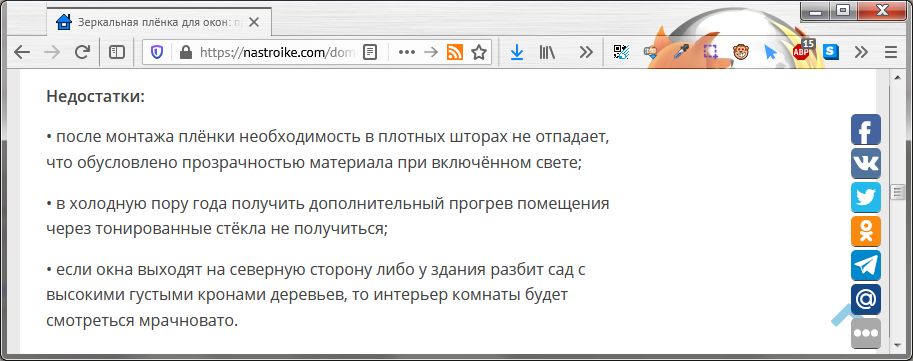Open the Adblock Plus ABP menu
This screenshot has height=361, width=913.
802,51
